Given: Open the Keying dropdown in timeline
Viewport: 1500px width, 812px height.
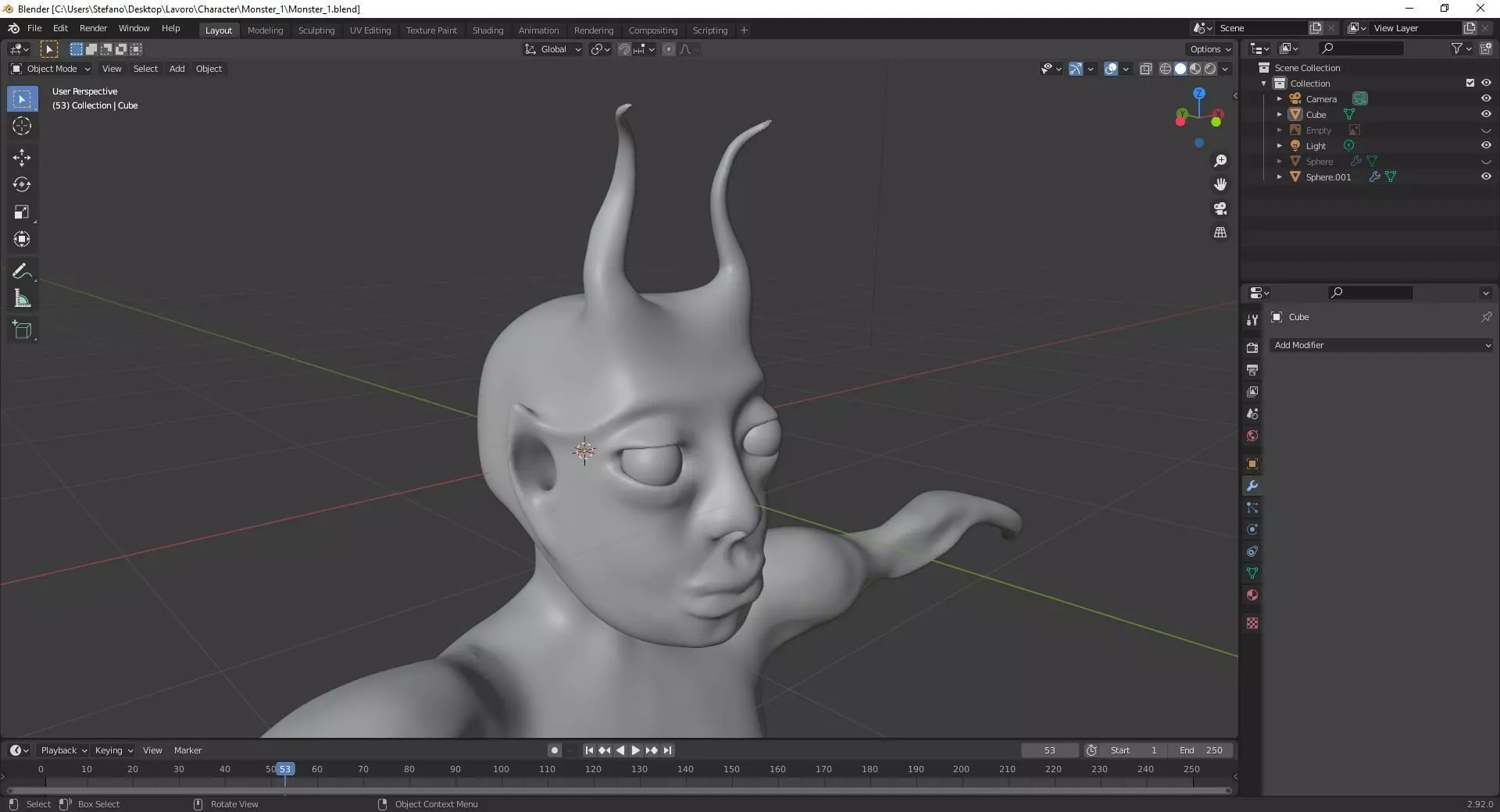Looking at the screenshot, I should [113, 750].
